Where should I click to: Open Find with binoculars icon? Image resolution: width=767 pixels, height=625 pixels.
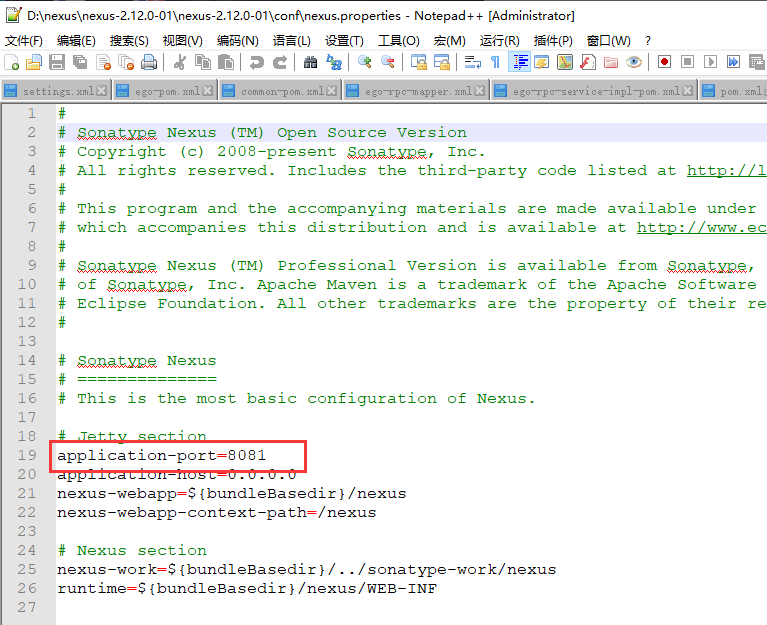coord(310,62)
